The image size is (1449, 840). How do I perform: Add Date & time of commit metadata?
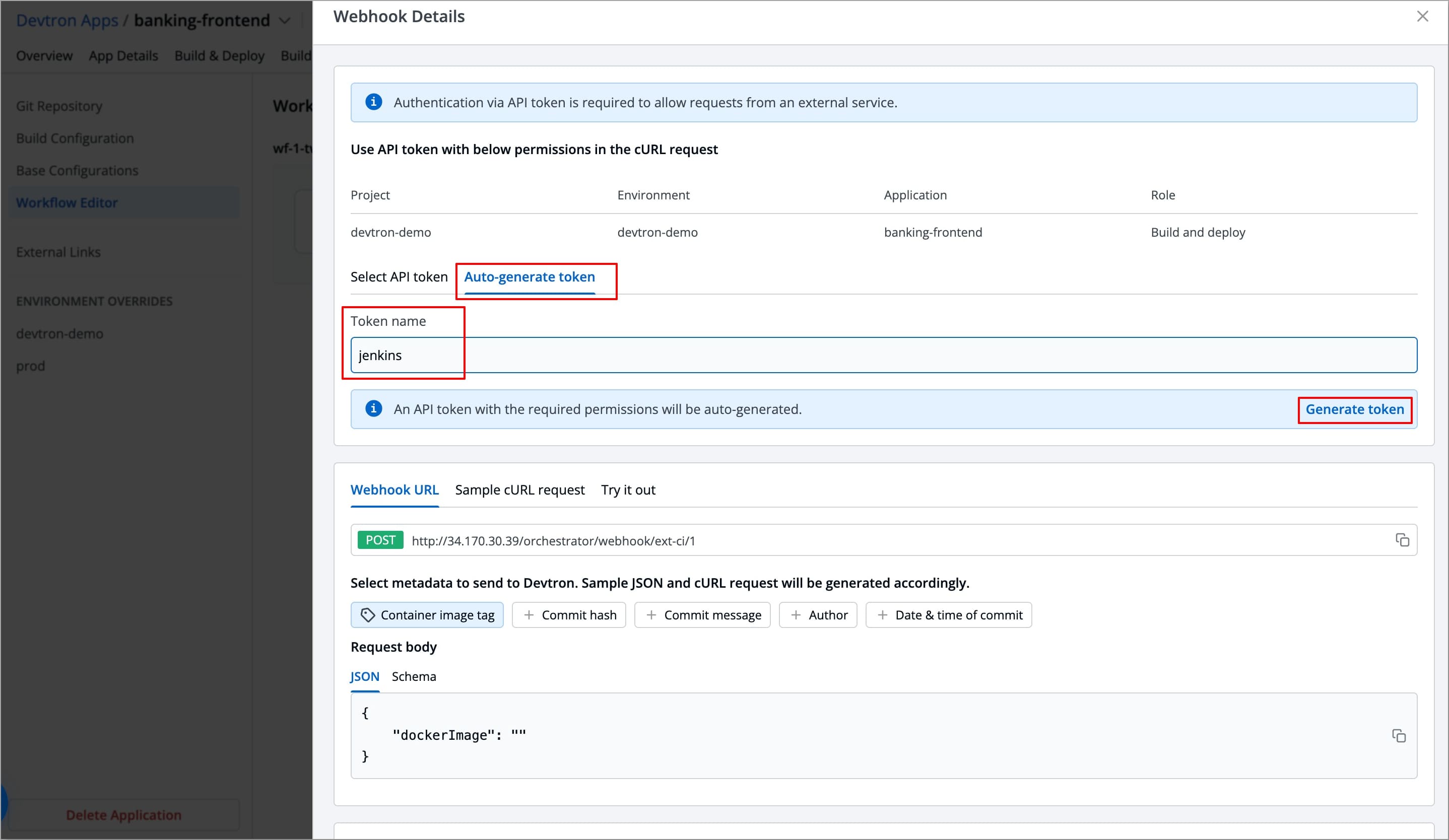coord(948,615)
